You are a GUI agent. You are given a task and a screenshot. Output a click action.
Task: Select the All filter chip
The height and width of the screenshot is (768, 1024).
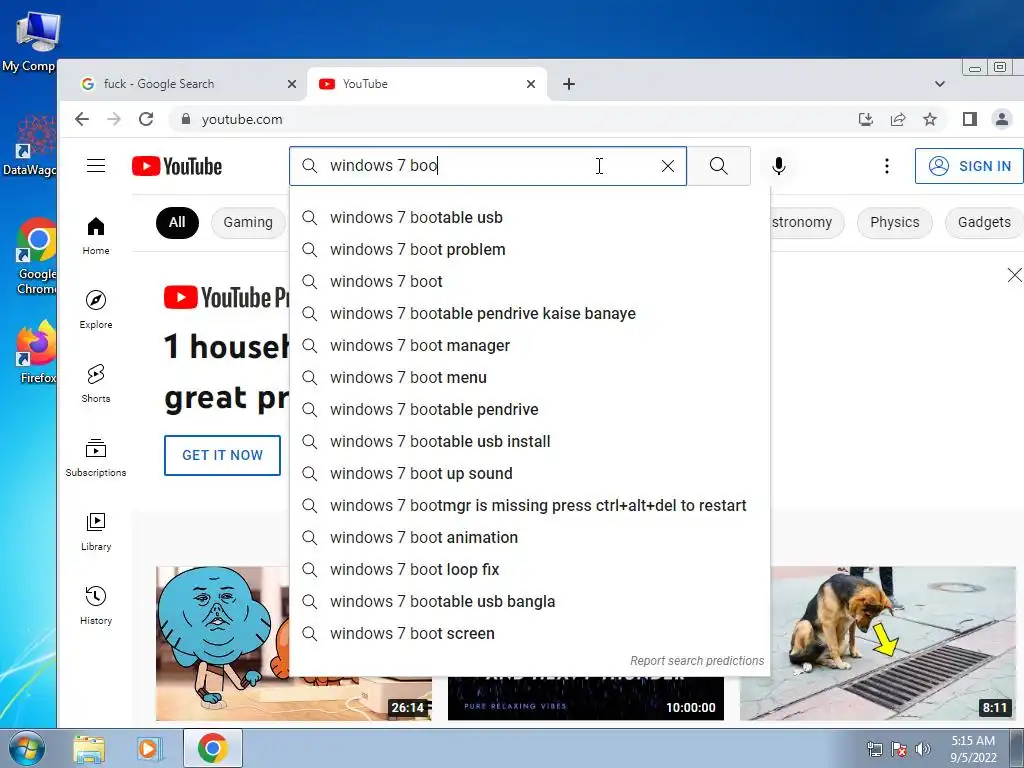[177, 222]
